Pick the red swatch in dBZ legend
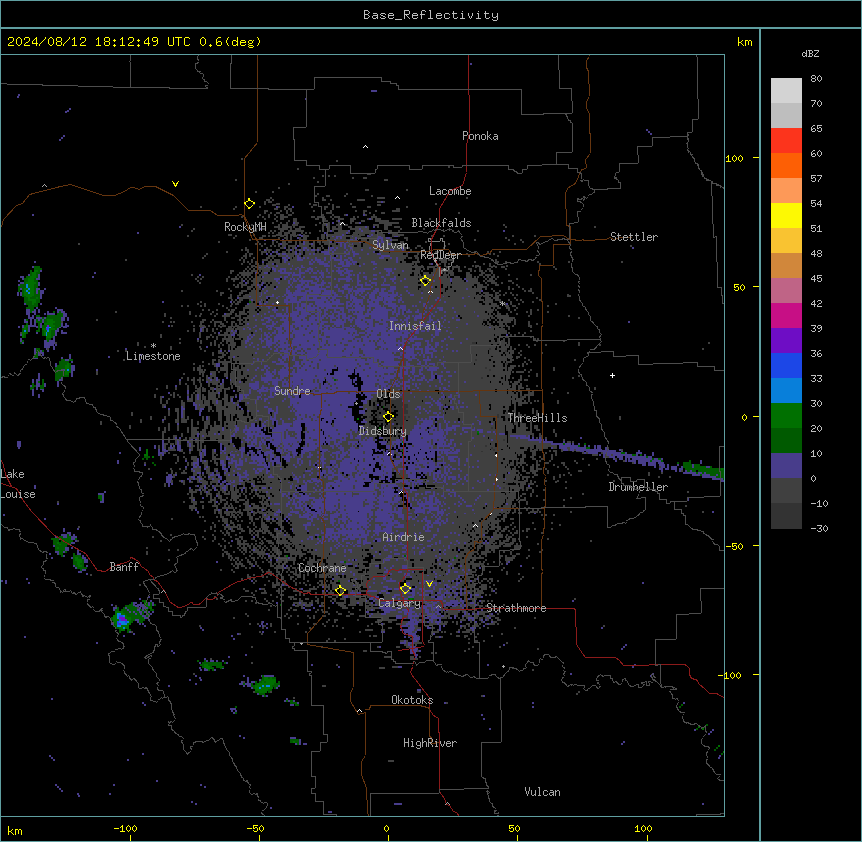 tap(786, 141)
